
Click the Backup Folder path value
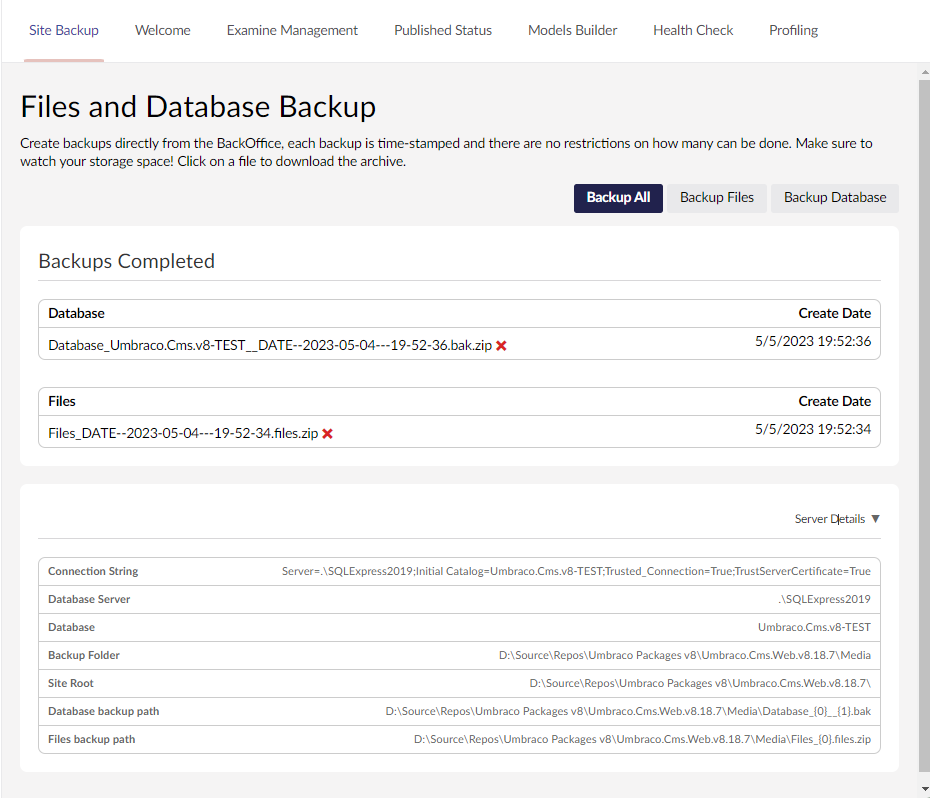pos(684,656)
